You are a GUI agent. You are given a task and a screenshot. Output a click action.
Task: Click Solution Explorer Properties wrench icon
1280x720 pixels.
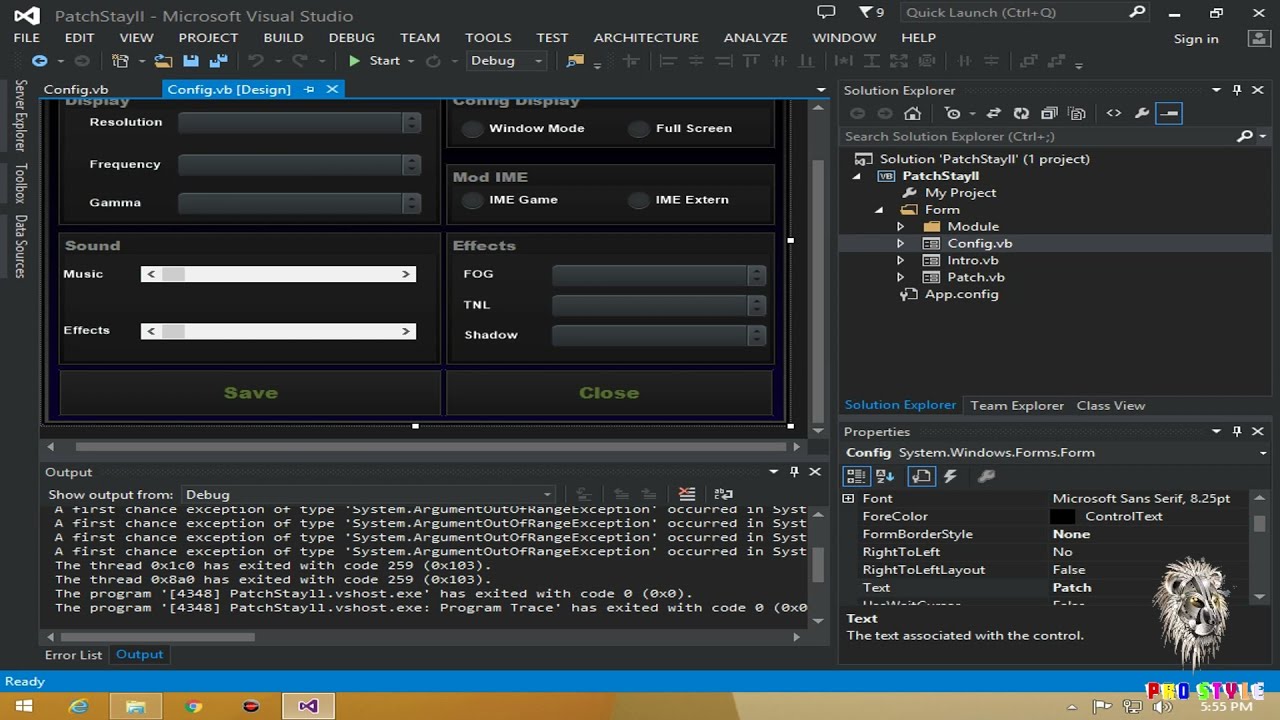coord(1142,113)
